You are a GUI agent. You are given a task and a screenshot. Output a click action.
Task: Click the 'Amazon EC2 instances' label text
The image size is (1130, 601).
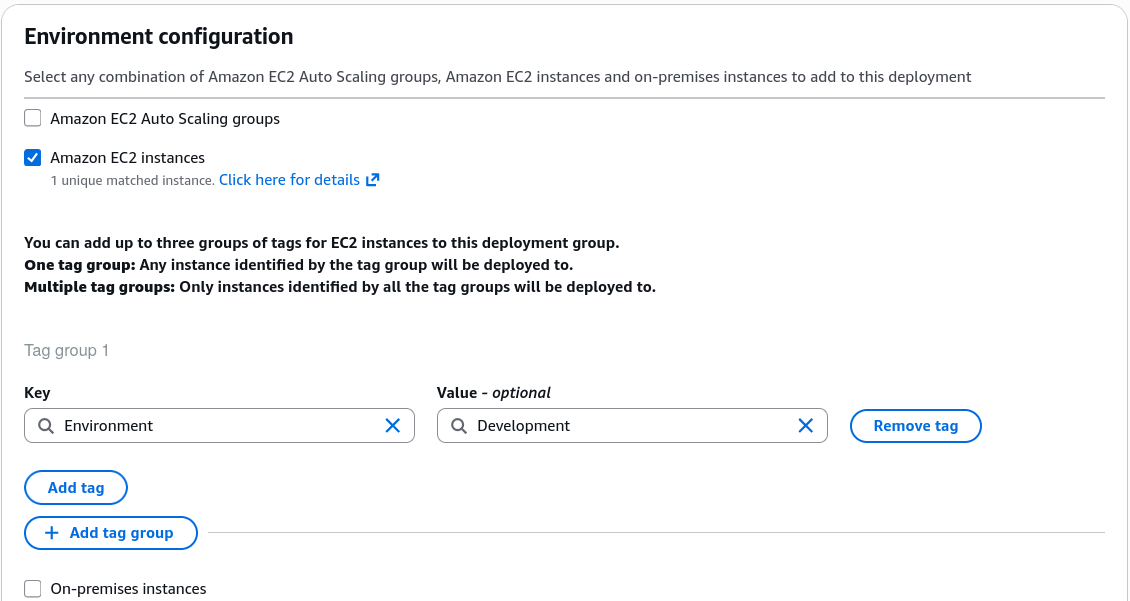128,158
